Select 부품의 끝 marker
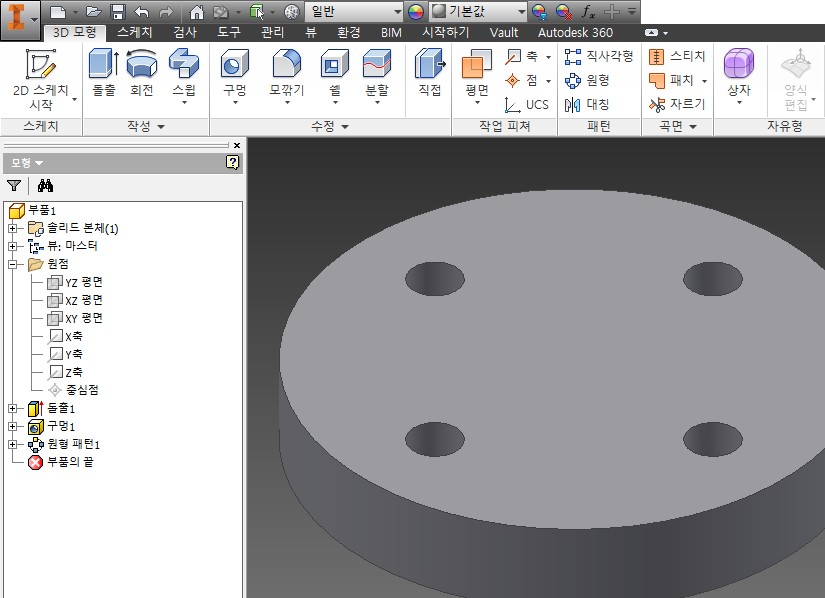Viewport: 825px width, 598px height. pyautogui.click(x=61, y=462)
